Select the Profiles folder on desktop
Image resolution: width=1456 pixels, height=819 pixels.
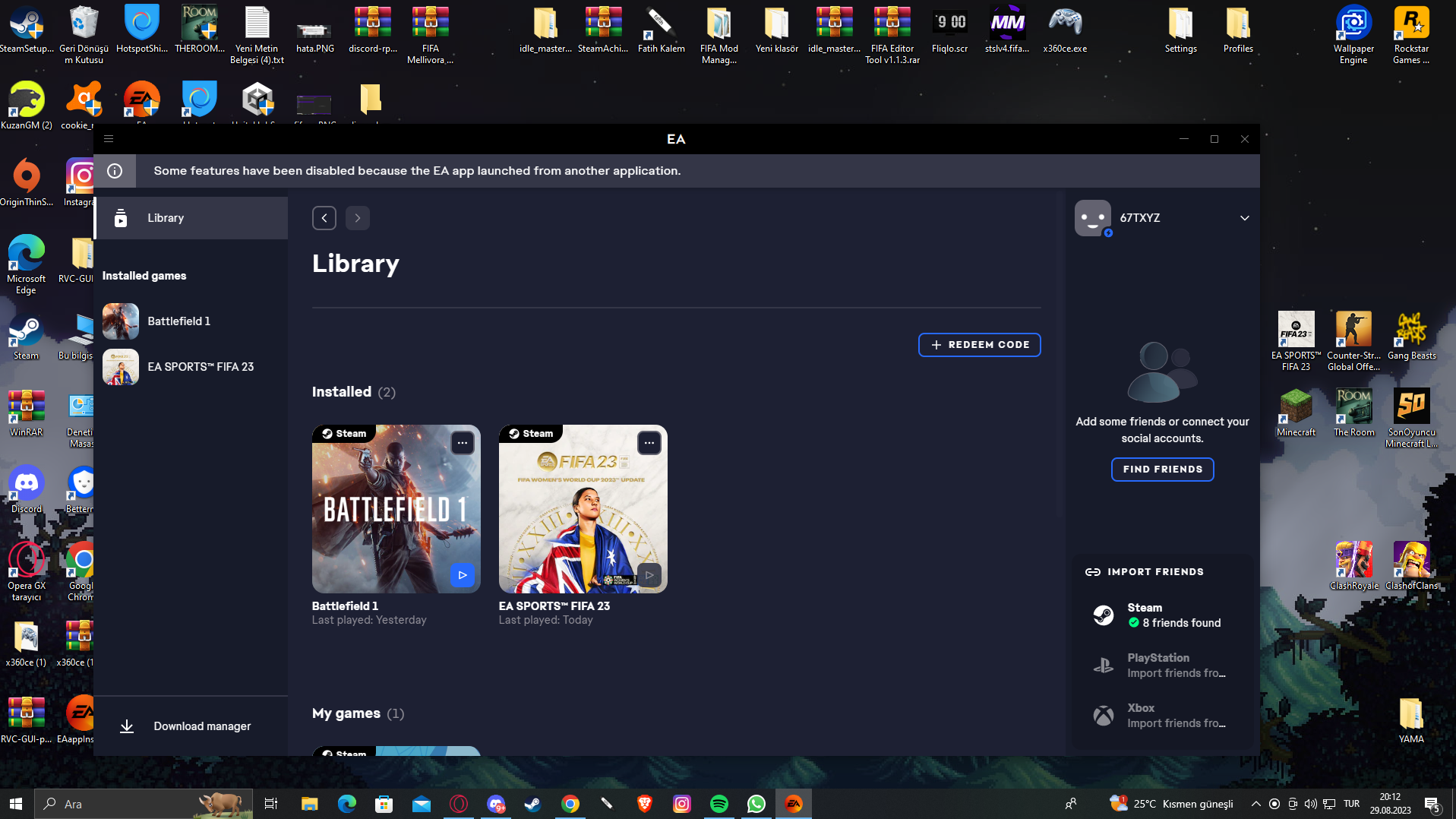[1238, 30]
